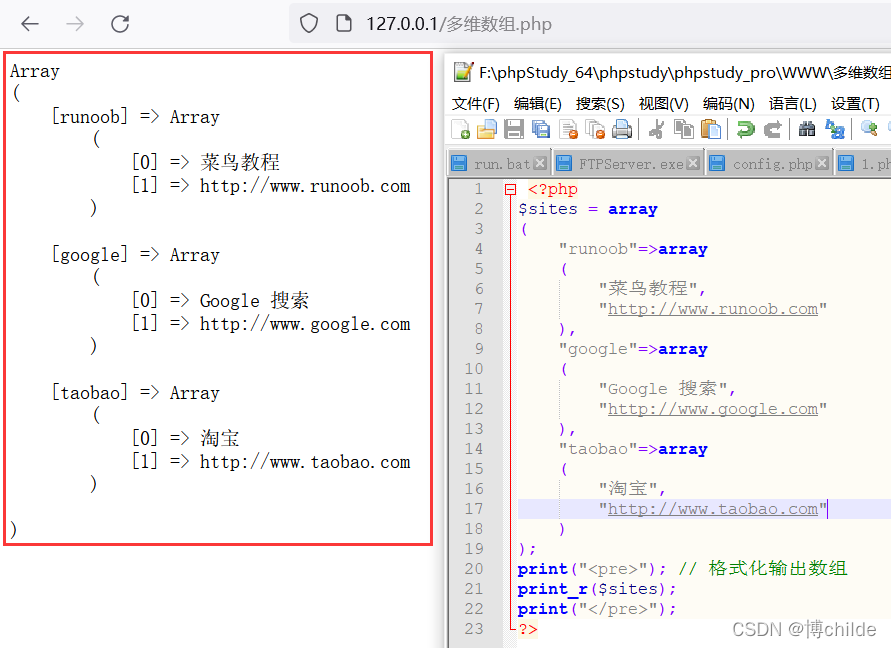This screenshot has width=891, height=648.
Task: Click the Find binoculars icon in Notepad++ toolbar
Action: click(x=807, y=129)
